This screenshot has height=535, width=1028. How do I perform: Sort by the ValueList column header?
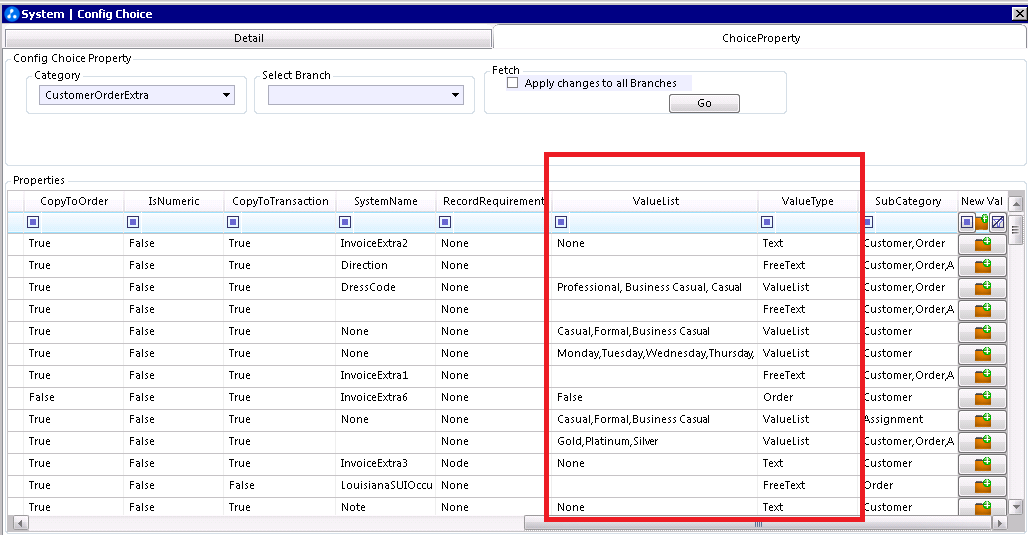point(656,201)
